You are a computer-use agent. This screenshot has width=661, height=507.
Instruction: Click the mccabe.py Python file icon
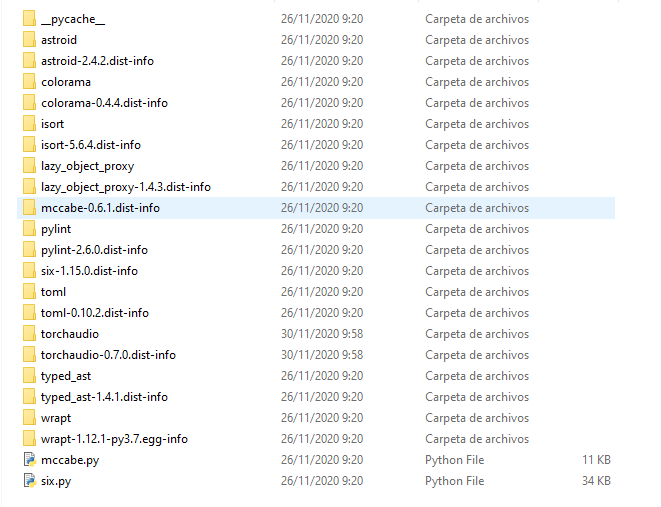(30, 459)
